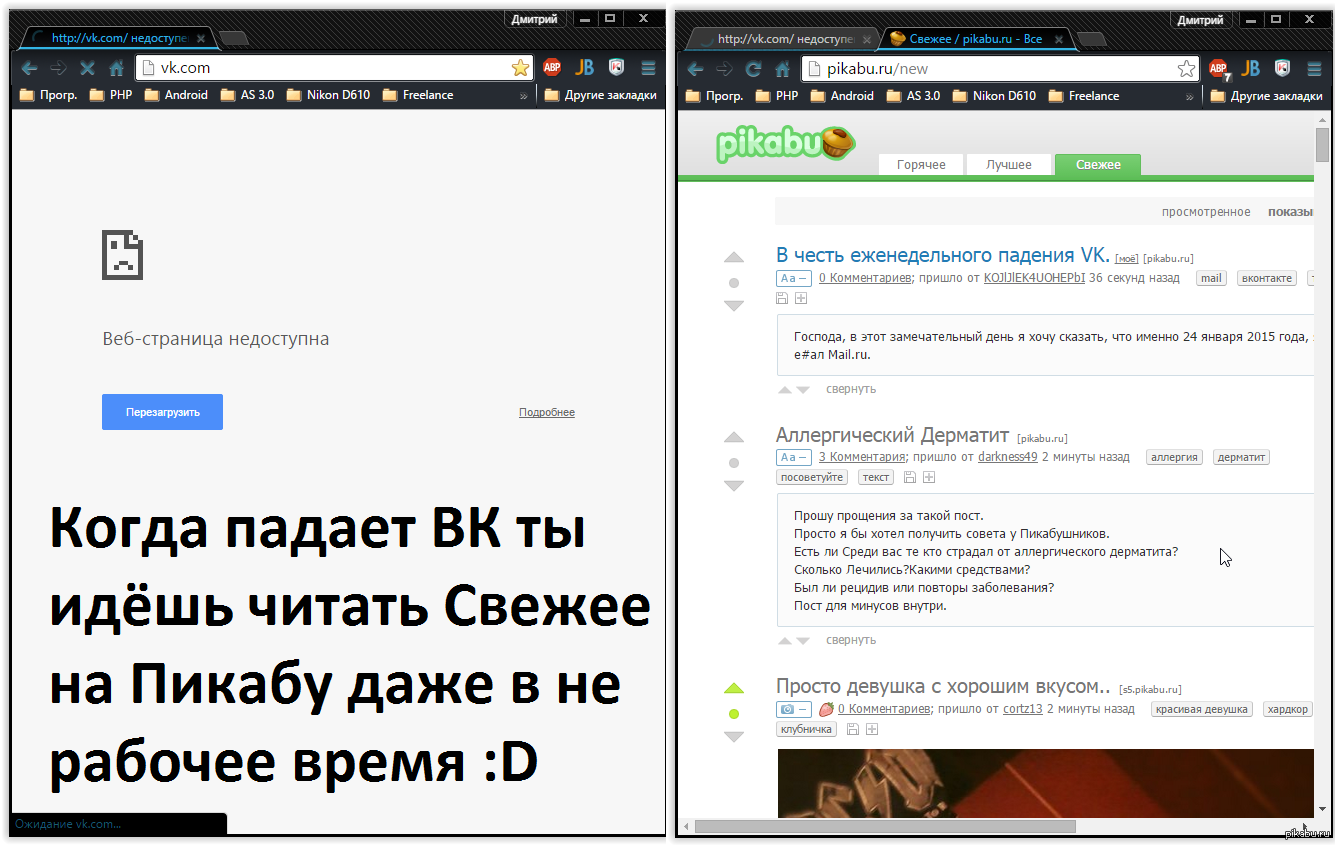Open the 'Другие закладки' folder in the vk.com window
This screenshot has height=845, width=1335.
coord(601,95)
